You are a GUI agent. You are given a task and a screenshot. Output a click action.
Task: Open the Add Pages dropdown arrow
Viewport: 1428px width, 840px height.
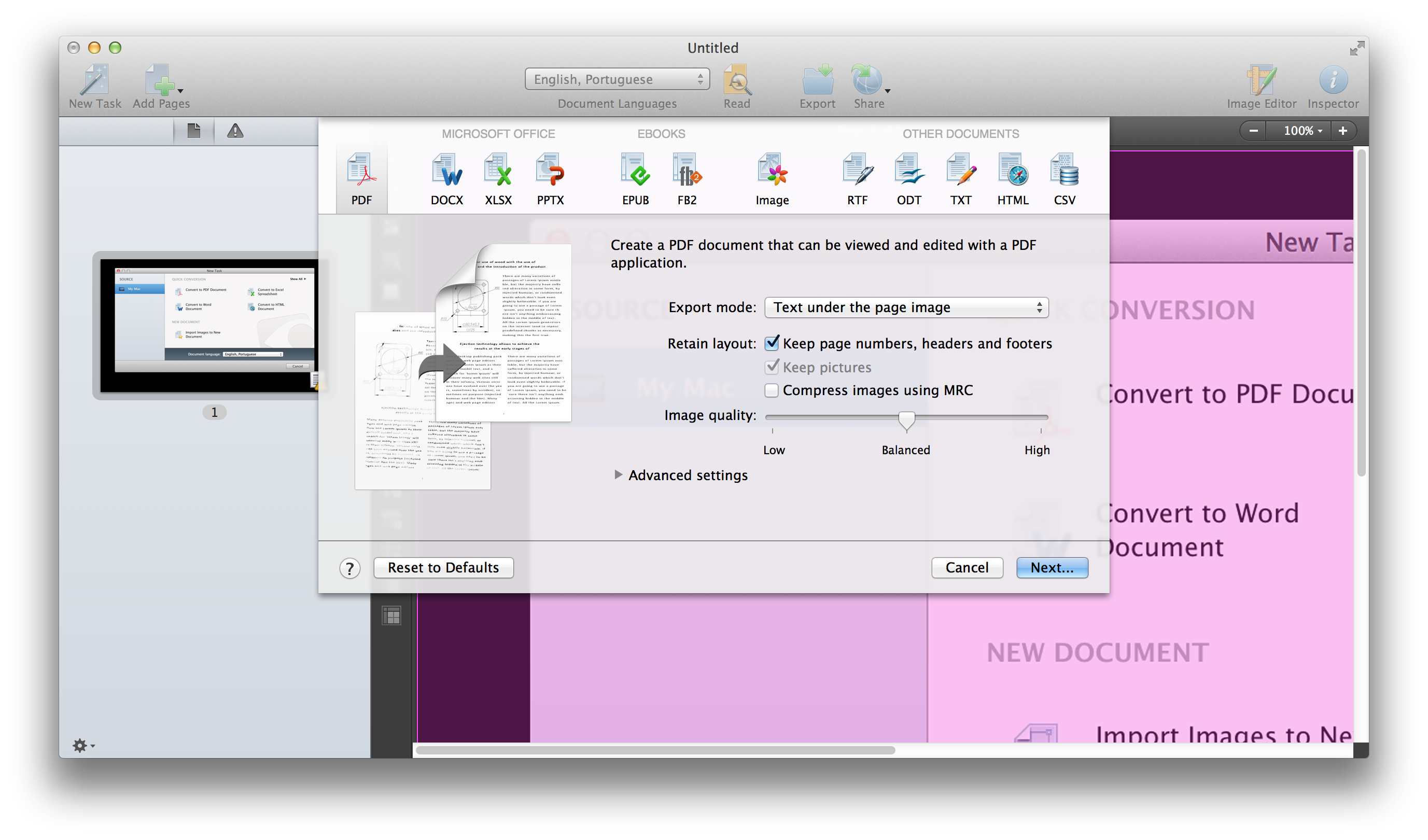180,91
